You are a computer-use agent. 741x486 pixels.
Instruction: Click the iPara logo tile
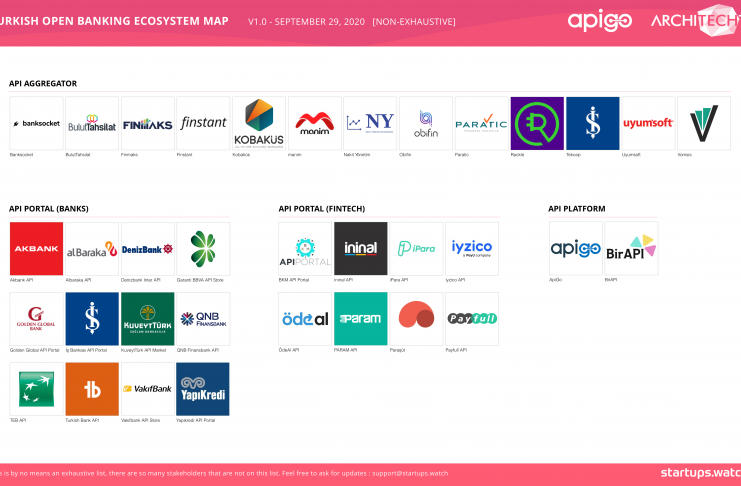click(416, 249)
